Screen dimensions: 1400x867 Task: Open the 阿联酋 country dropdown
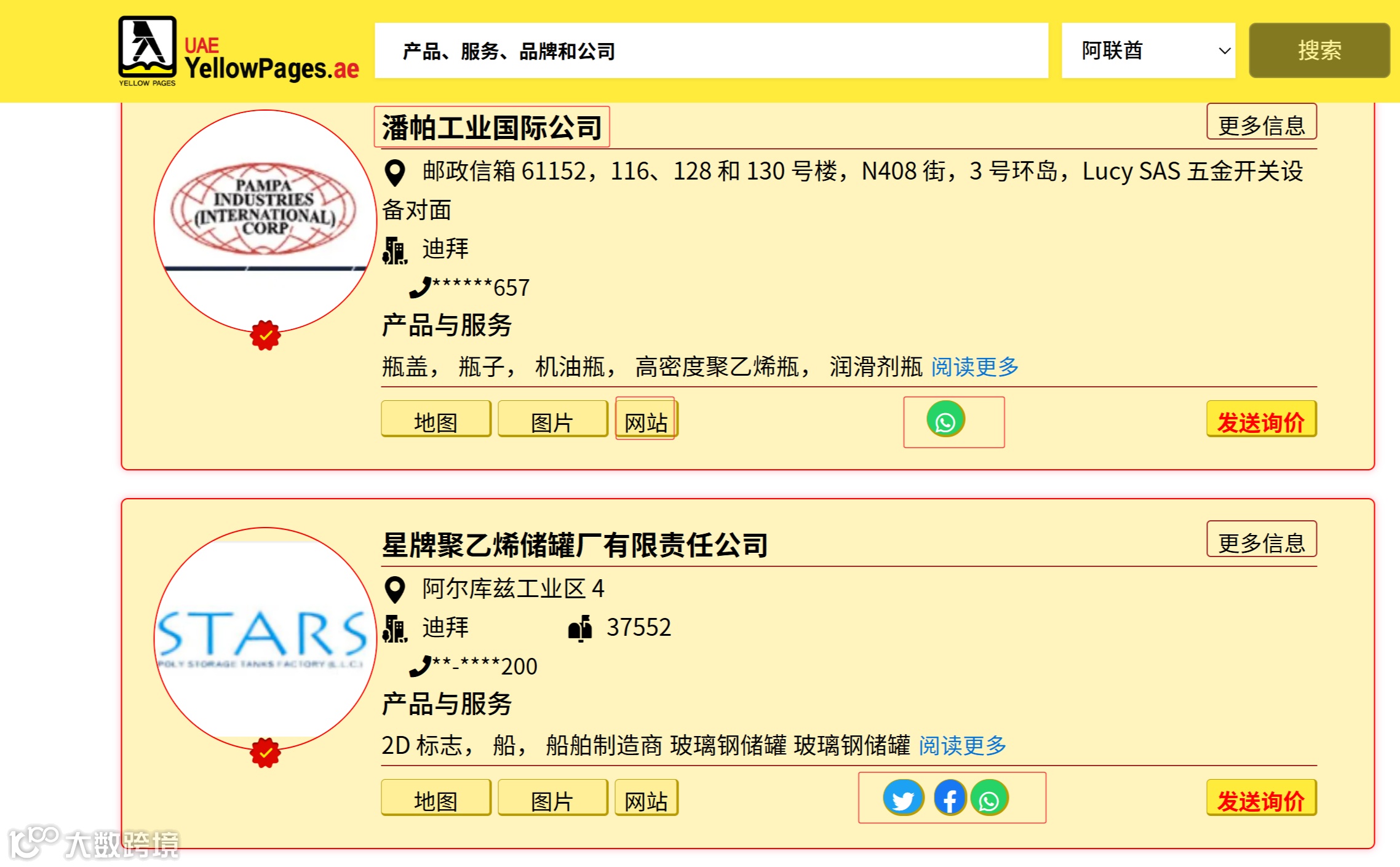(x=1148, y=50)
